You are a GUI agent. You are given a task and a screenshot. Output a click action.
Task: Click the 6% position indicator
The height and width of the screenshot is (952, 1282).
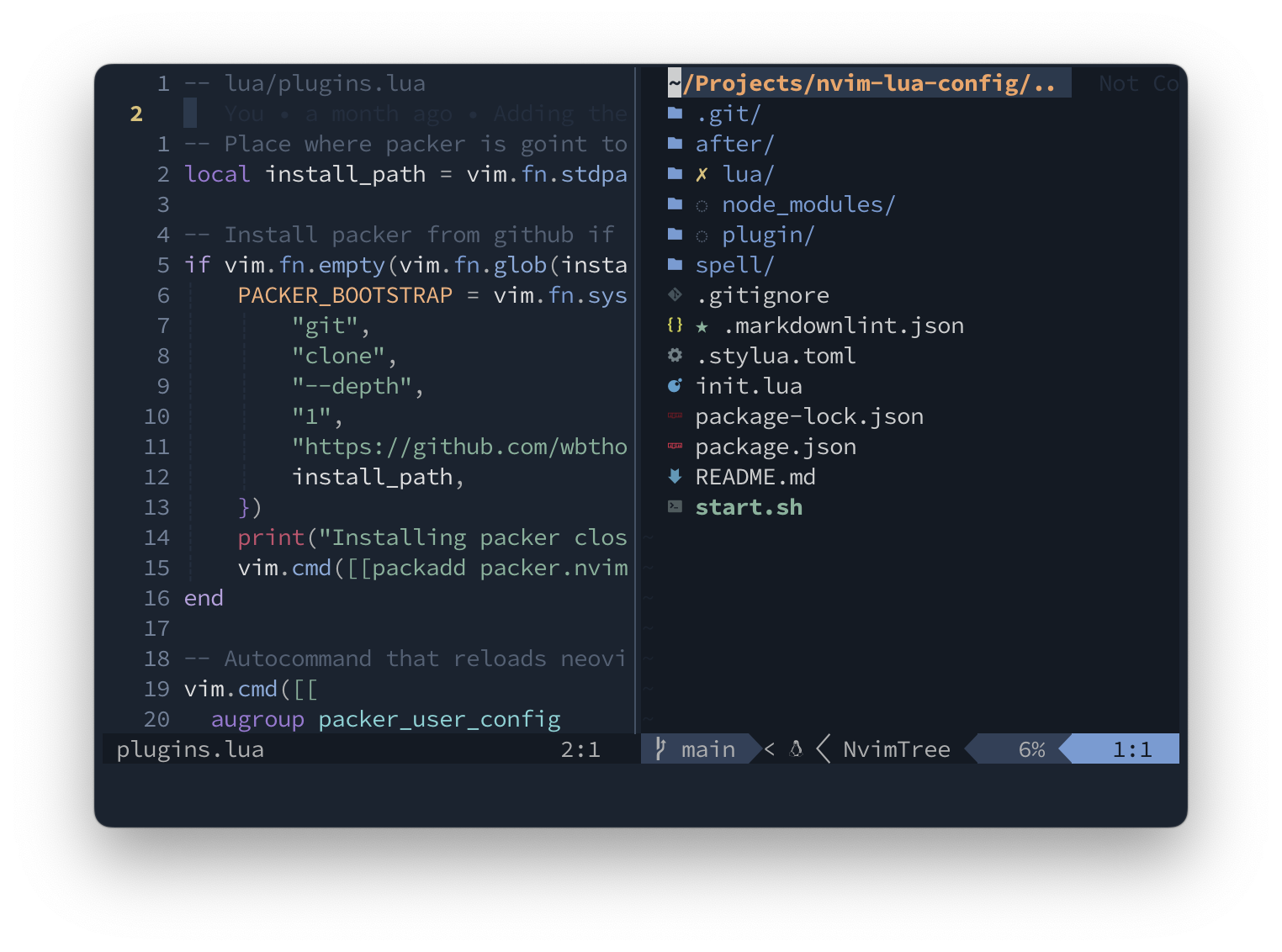[1031, 749]
